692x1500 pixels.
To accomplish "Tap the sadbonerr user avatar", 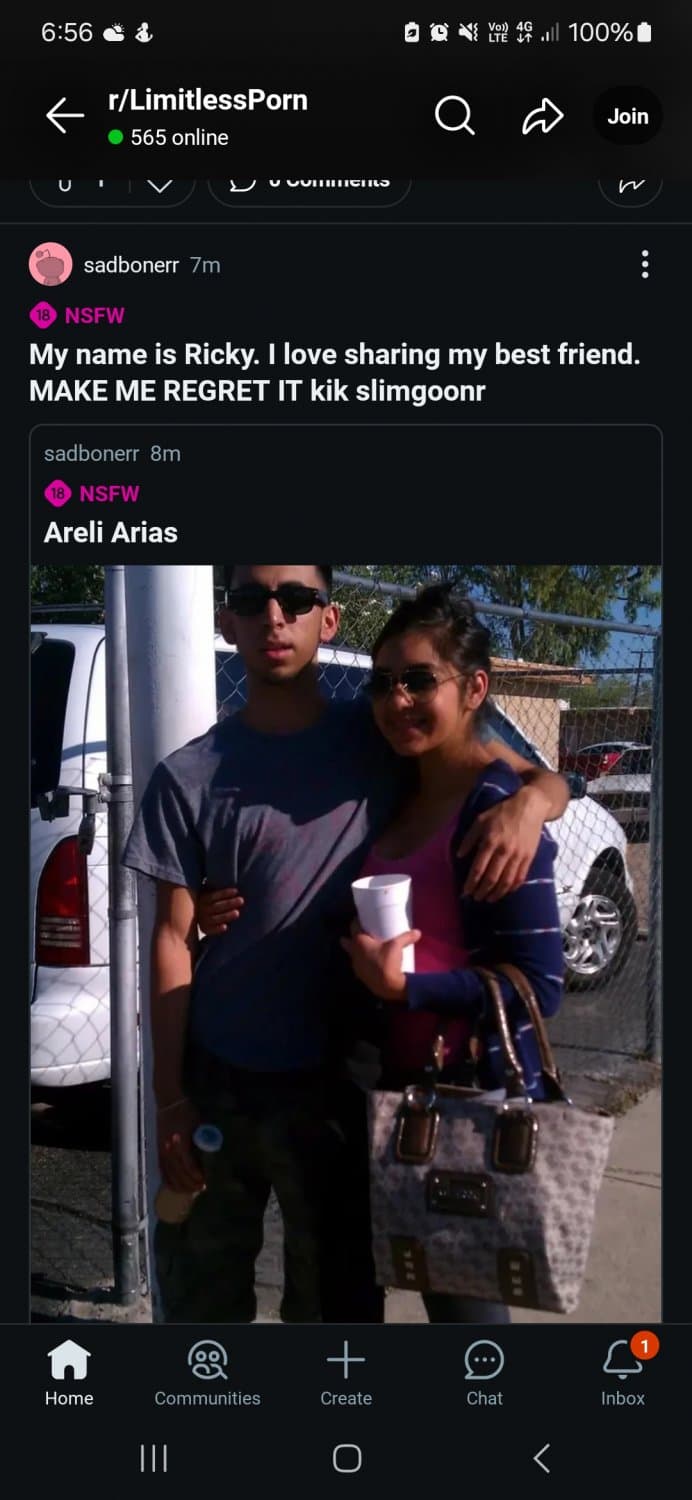I will pyautogui.click(x=51, y=264).
